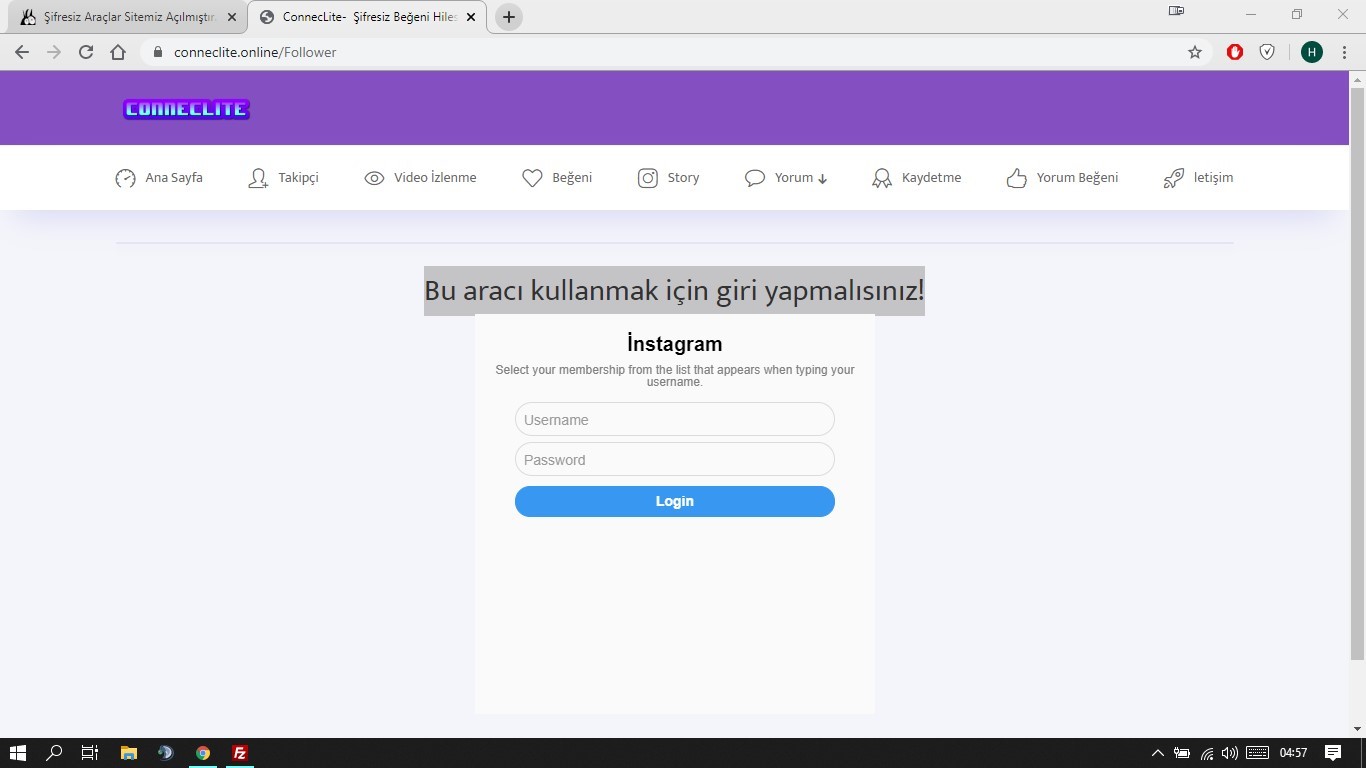Click the address bar URL
Screen dimensions: 1366x768
point(255,52)
